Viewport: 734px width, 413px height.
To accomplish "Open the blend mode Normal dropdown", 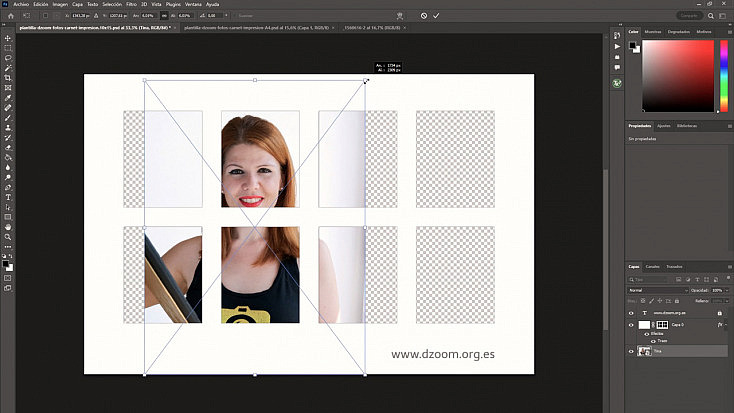I will pos(658,290).
